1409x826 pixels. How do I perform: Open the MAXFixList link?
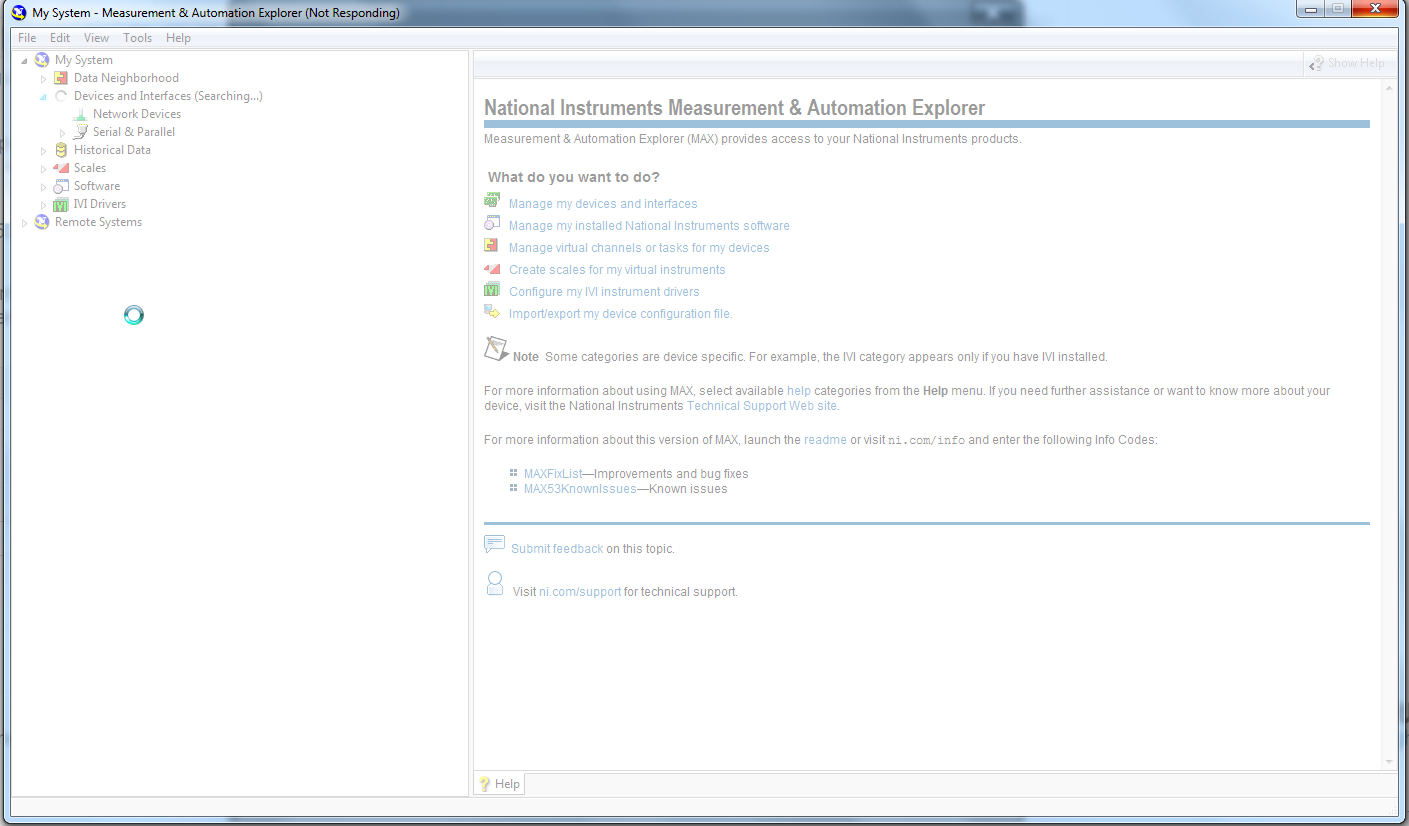tap(553, 474)
